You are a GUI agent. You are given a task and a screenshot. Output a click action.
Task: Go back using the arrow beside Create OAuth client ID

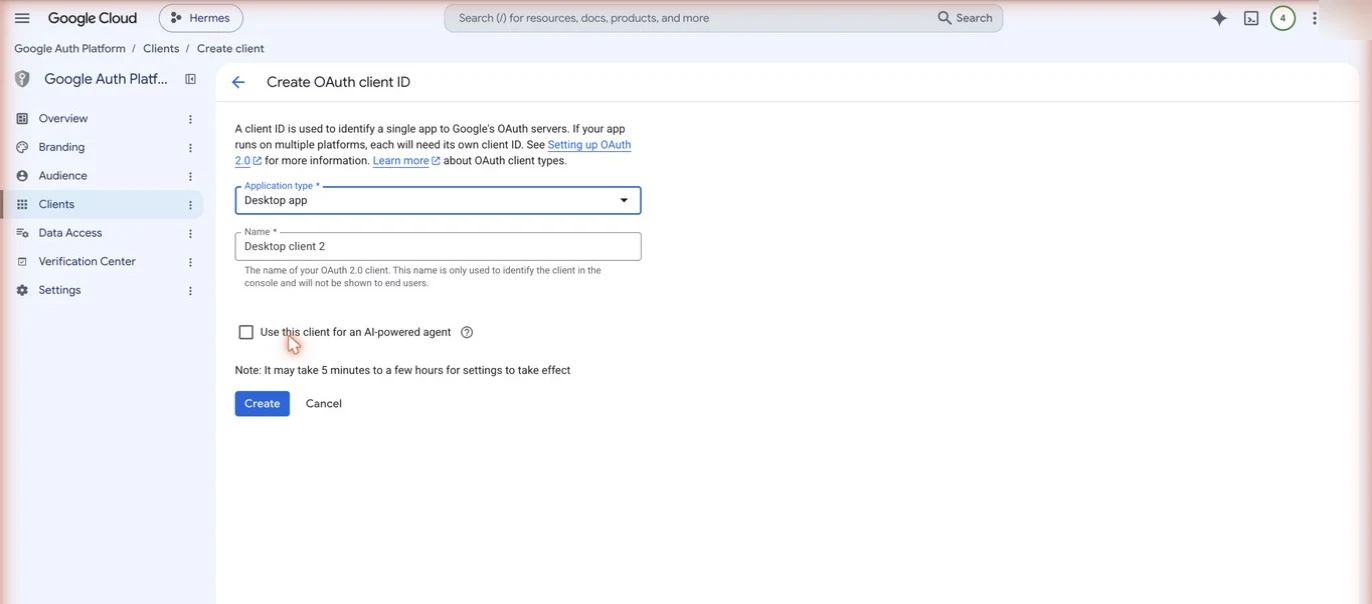(238, 82)
